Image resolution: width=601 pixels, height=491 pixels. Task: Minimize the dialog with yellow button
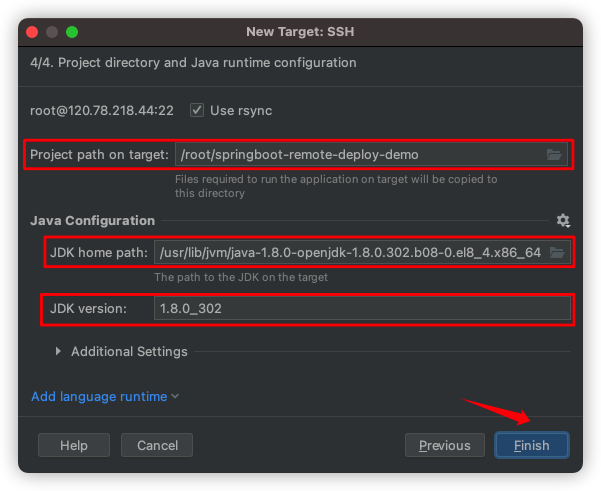pos(53,32)
